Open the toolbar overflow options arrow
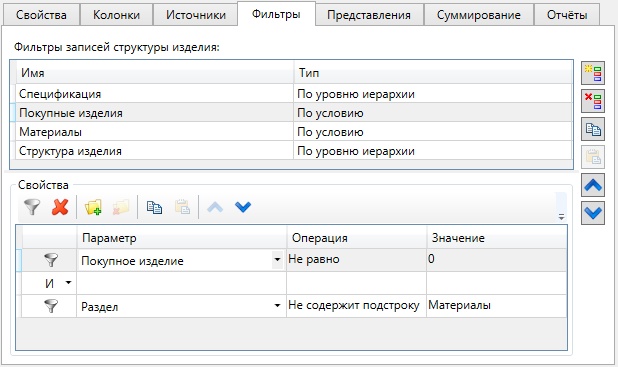The height and width of the screenshot is (367, 618). pyautogui.click(x=561, y=216)
